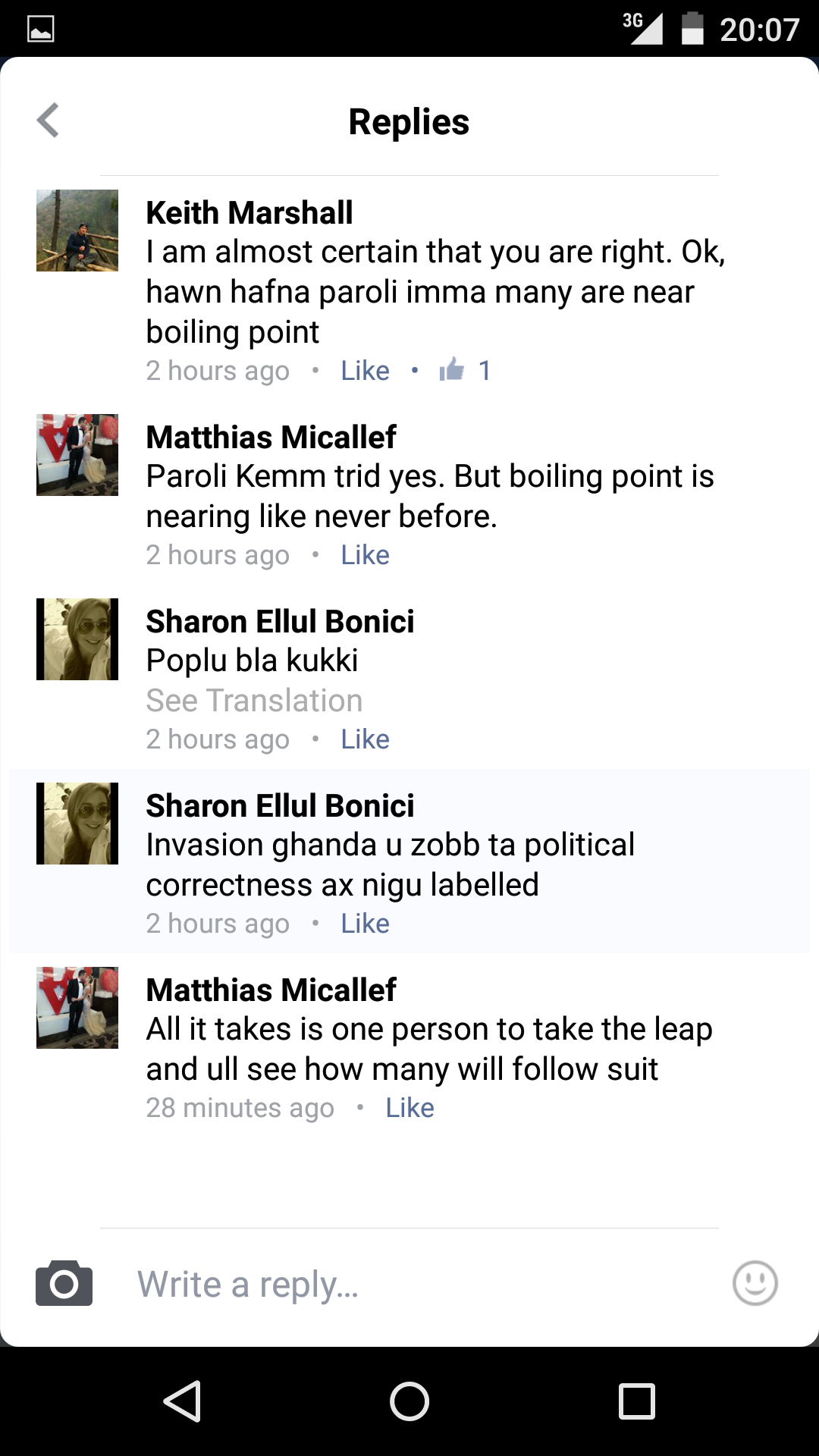Viewport: 819px width, 1456px height.
Task: Tap the thumbs-up count on Keith's reply
Action: pos(465,370)
